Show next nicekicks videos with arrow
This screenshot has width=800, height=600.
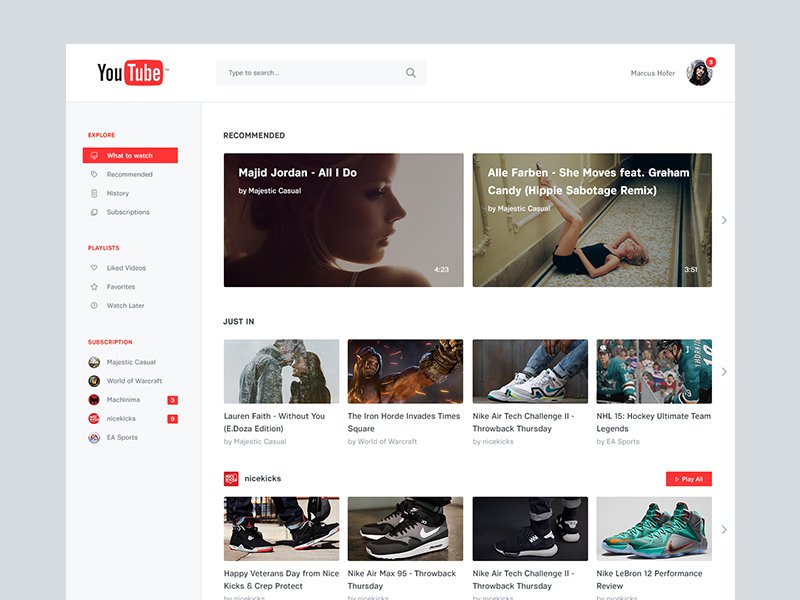click(724, 530)
